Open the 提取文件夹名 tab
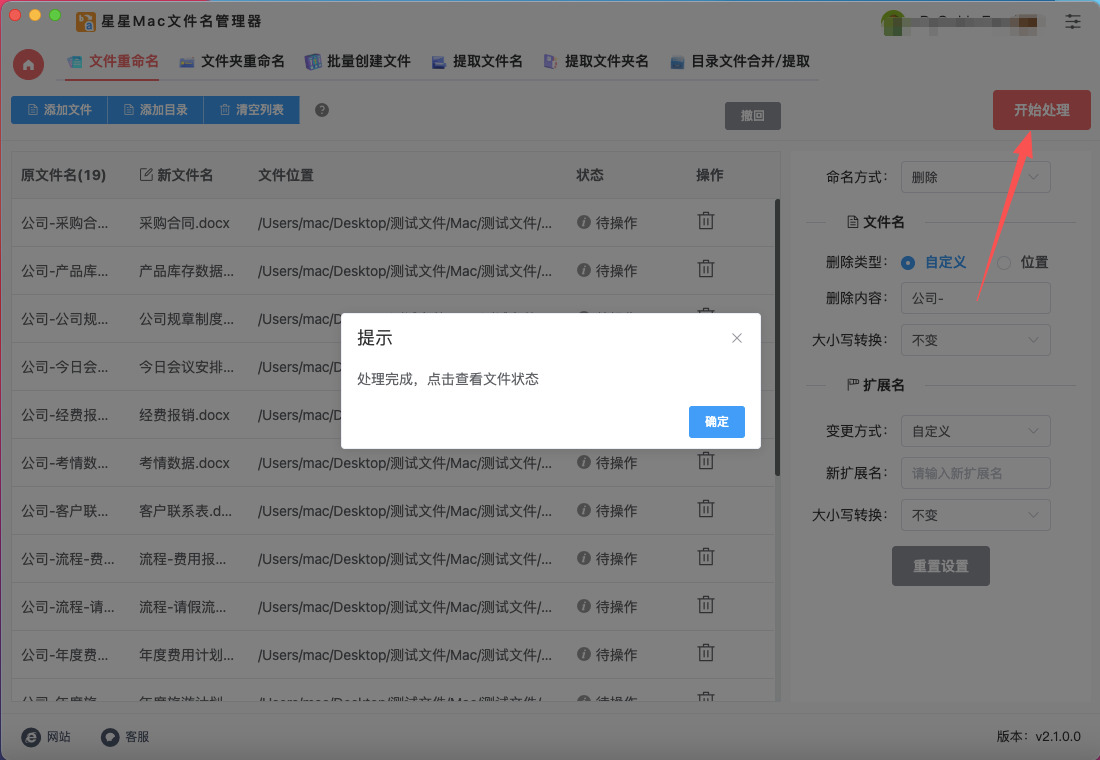Image resolution: width=1100 pixels, height=760 pixels. 596,62
